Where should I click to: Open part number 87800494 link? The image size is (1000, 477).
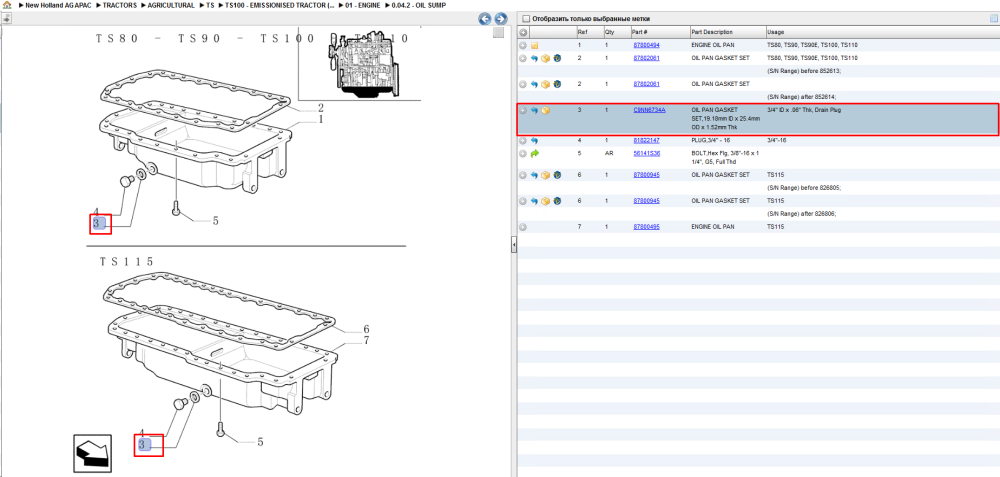(646, 46)
